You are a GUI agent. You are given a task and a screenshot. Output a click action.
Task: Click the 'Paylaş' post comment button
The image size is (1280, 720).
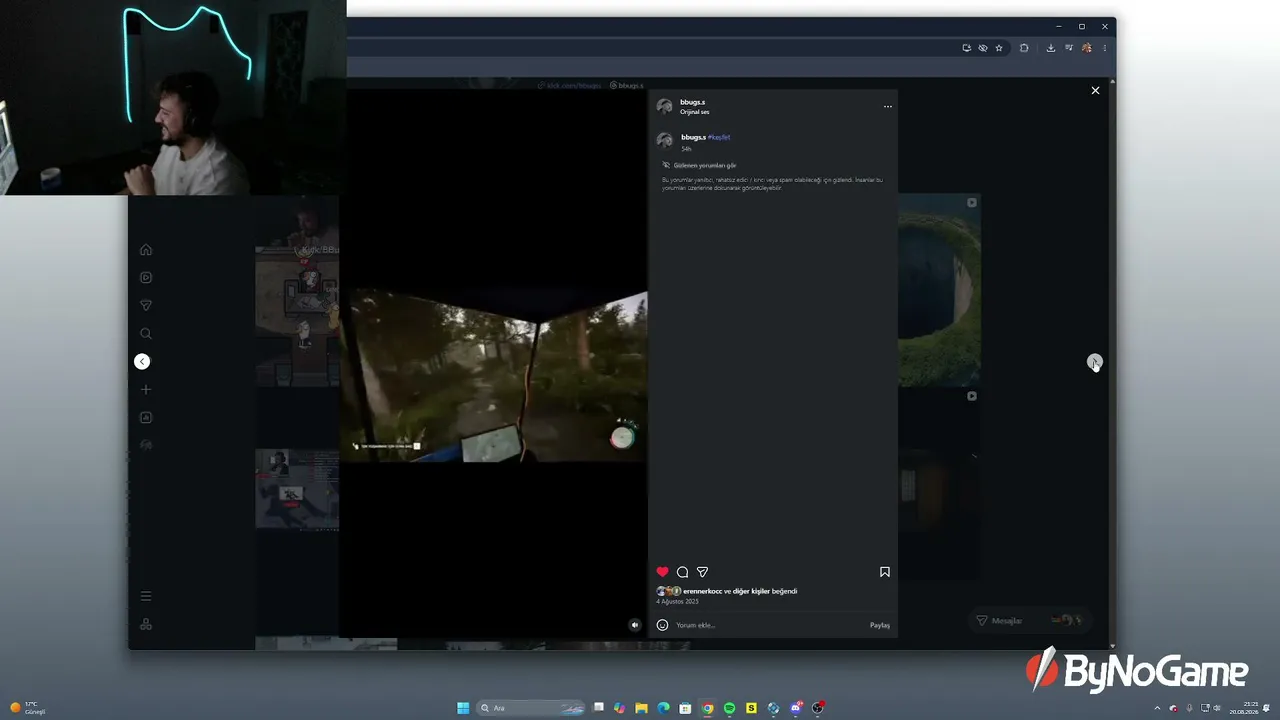pos(880,625)
